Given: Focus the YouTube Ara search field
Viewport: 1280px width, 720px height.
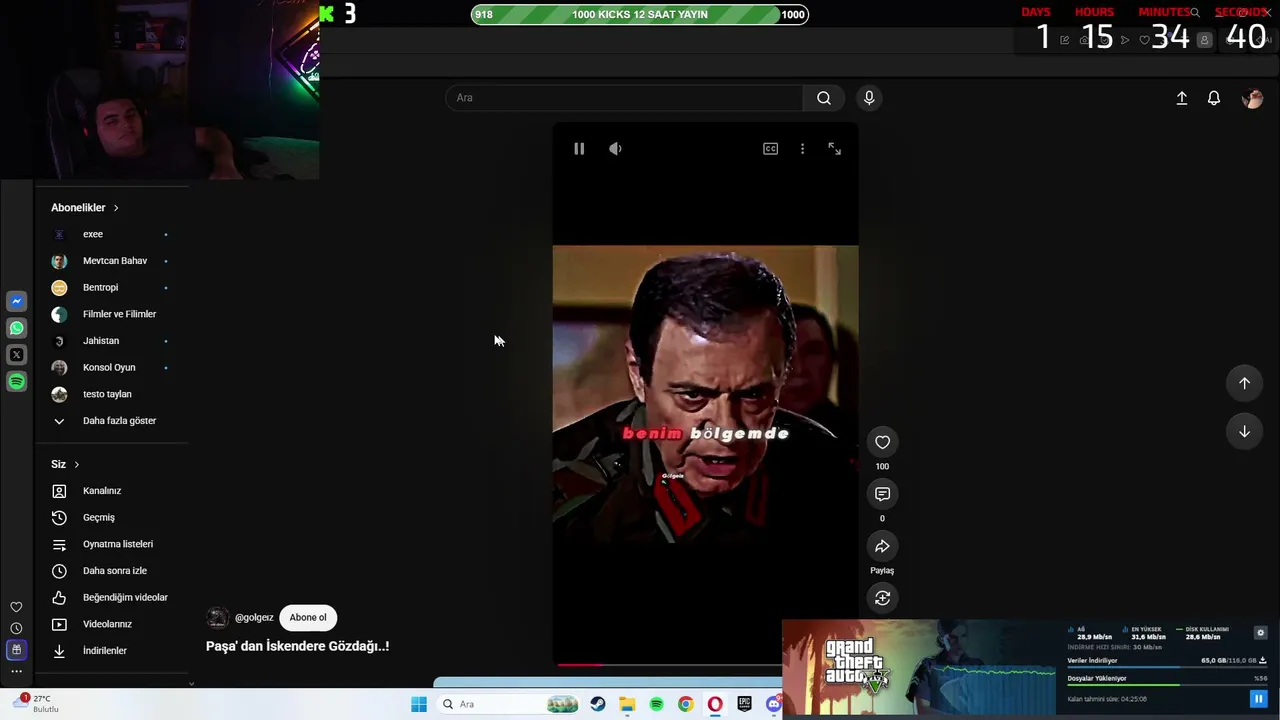Looking at the screenshot, I should coord(624,98).
